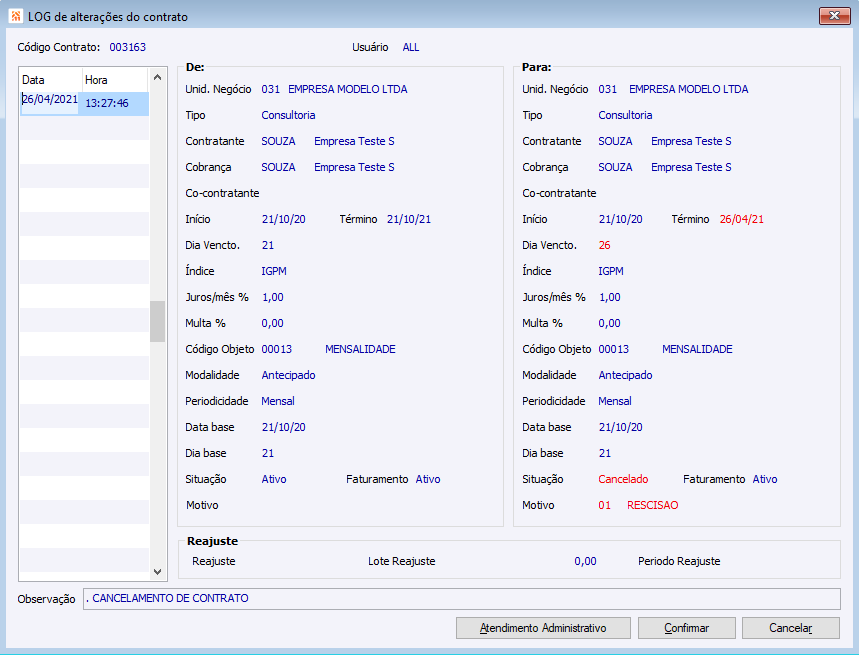859x655 pixels.
Task: Click Contratante SOUZA in De panel
Action: click(x=278, y=141)
